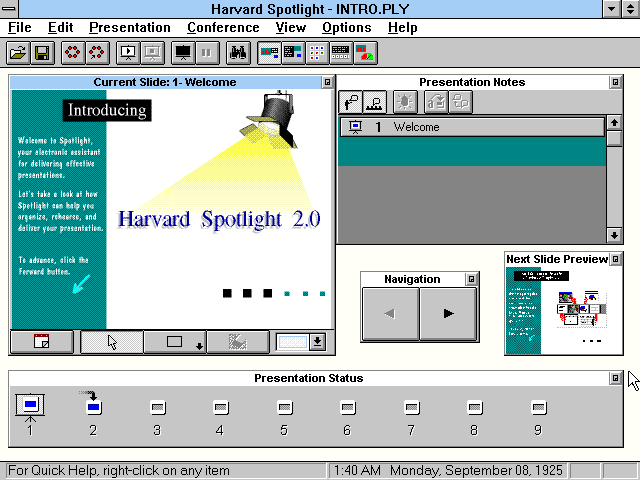Open the Conference menu

(x=223, y=28)
